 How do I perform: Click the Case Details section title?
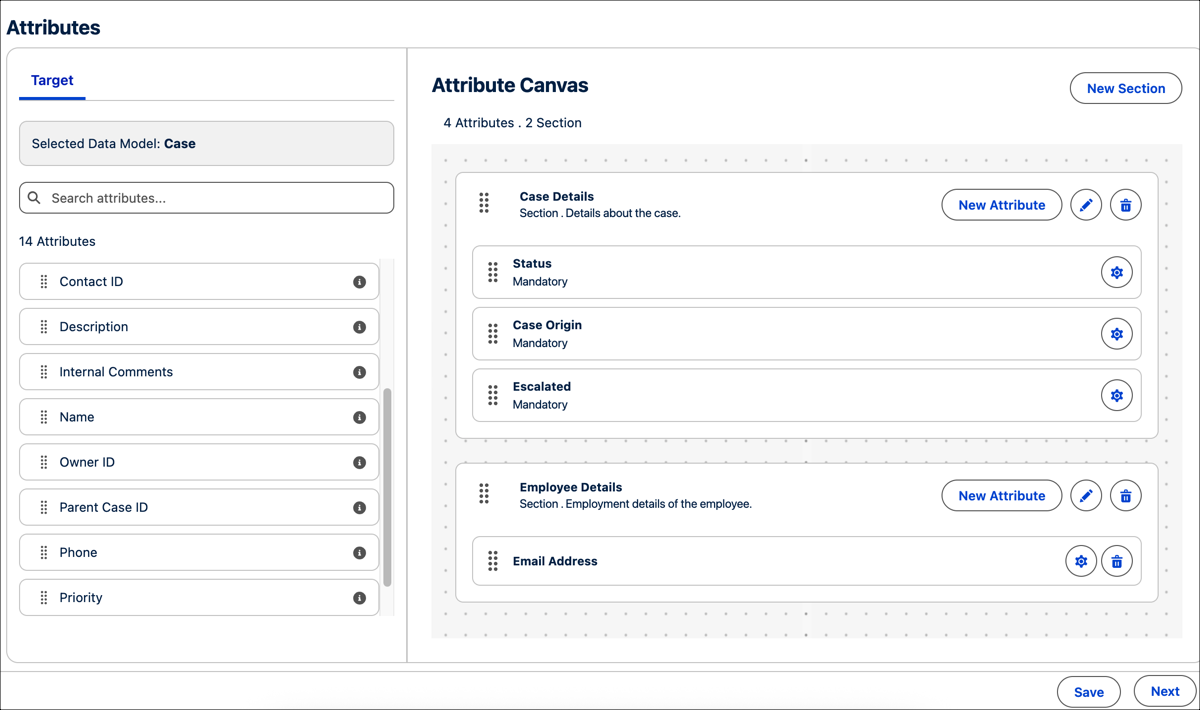(557, 197)
